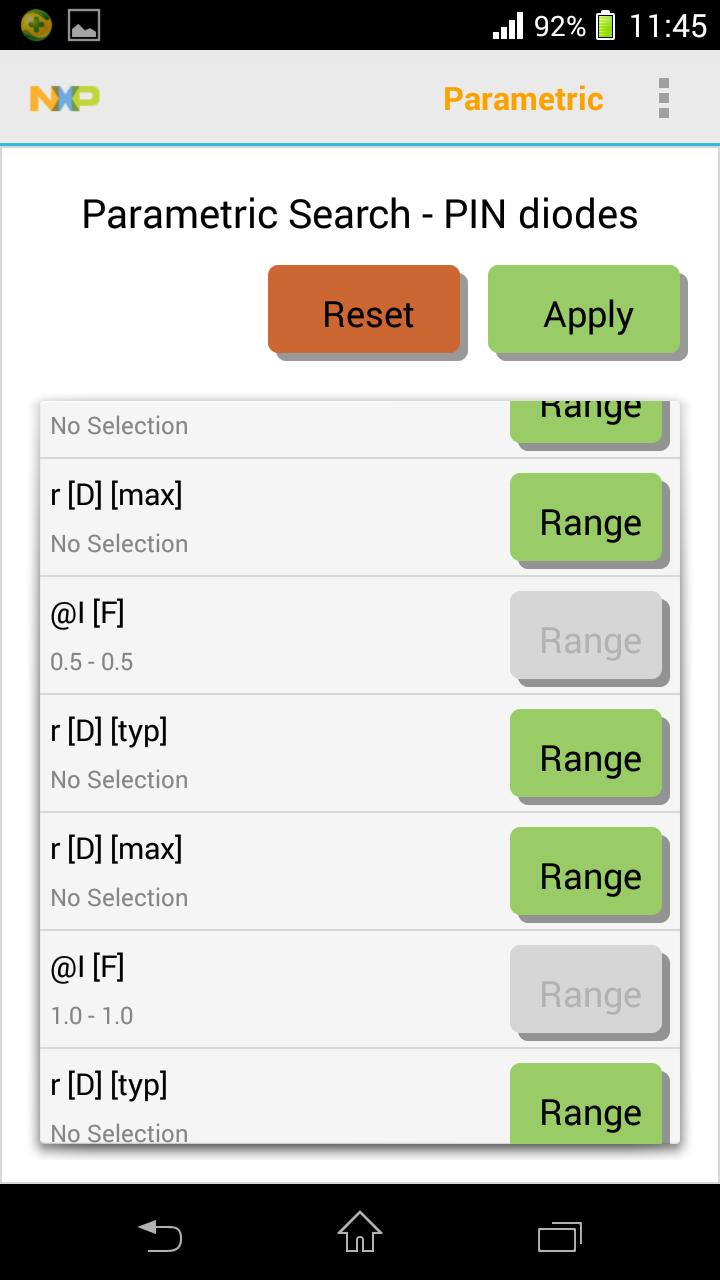This screenshot has width=720, height=1280.
Task: Tap the disabled Range next to @I [F] 0.5
Action: point(589,638)
